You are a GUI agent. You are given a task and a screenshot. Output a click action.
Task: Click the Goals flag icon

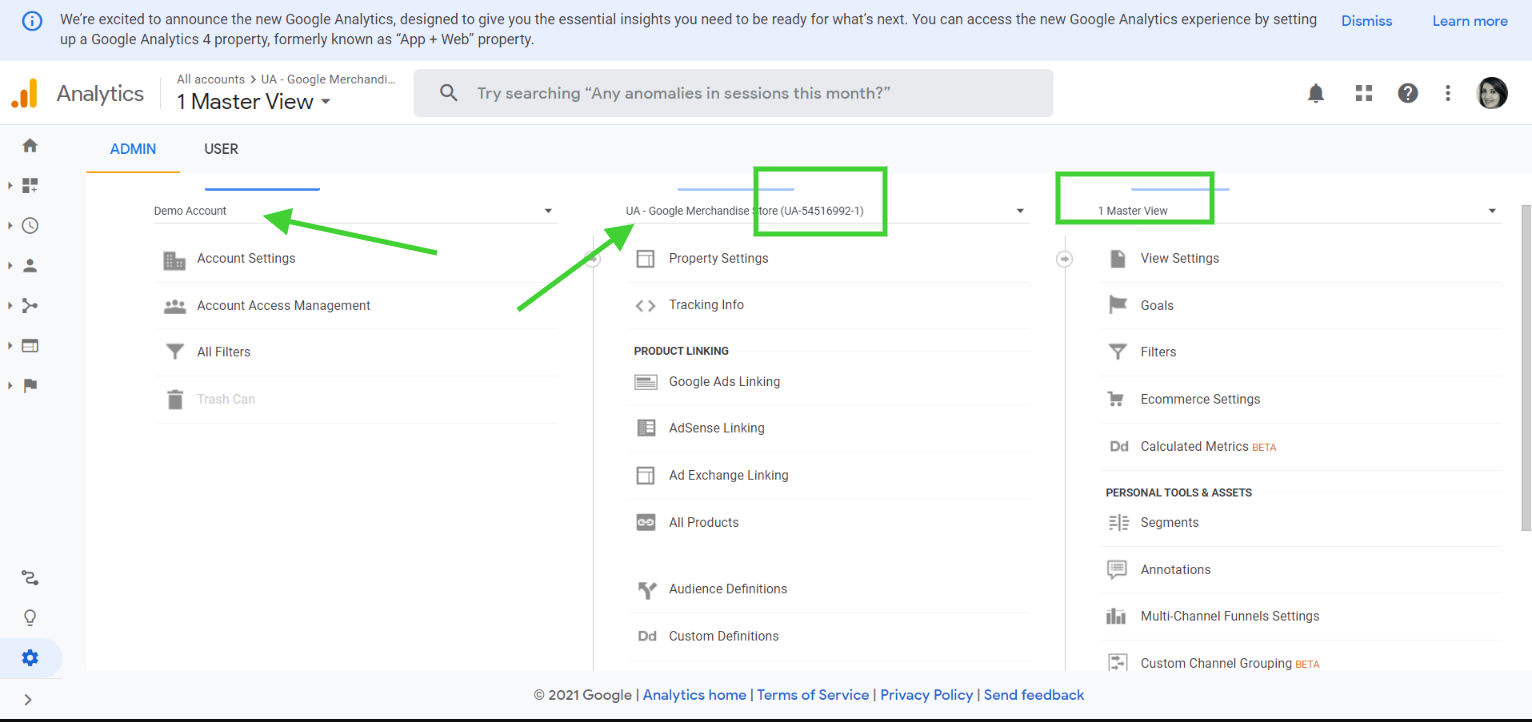click(1118, 305)
